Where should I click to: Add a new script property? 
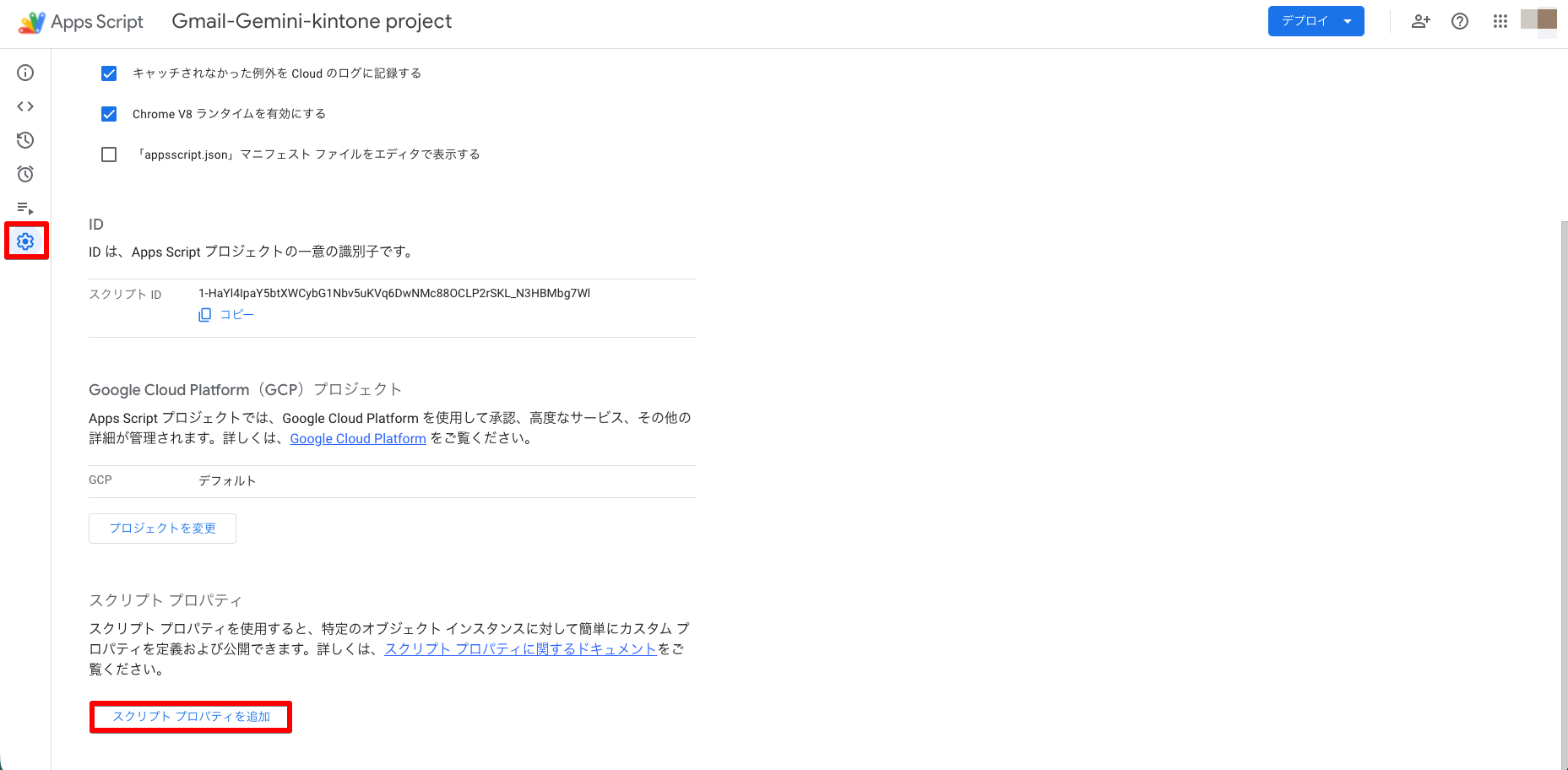190,716
